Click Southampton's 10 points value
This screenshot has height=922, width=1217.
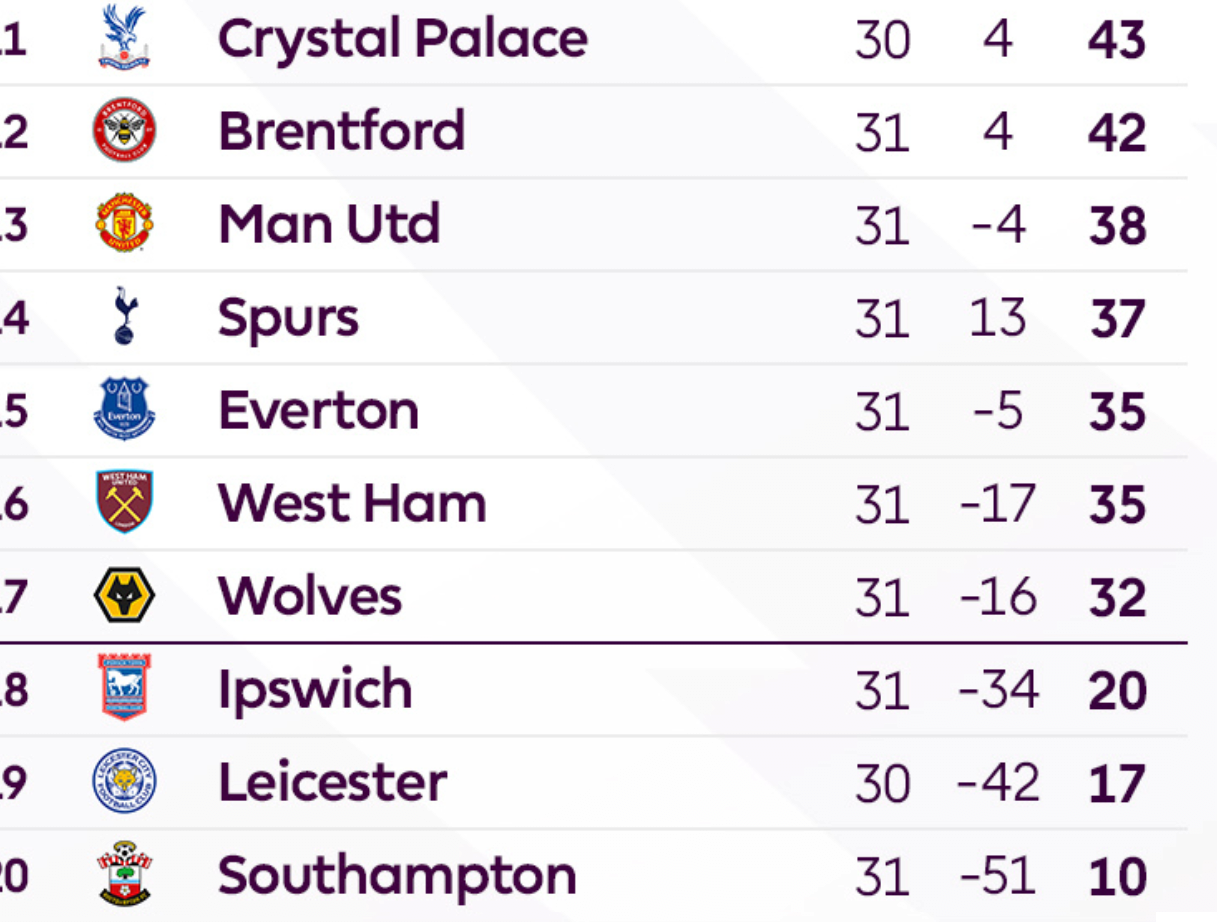pos(1118,876)
